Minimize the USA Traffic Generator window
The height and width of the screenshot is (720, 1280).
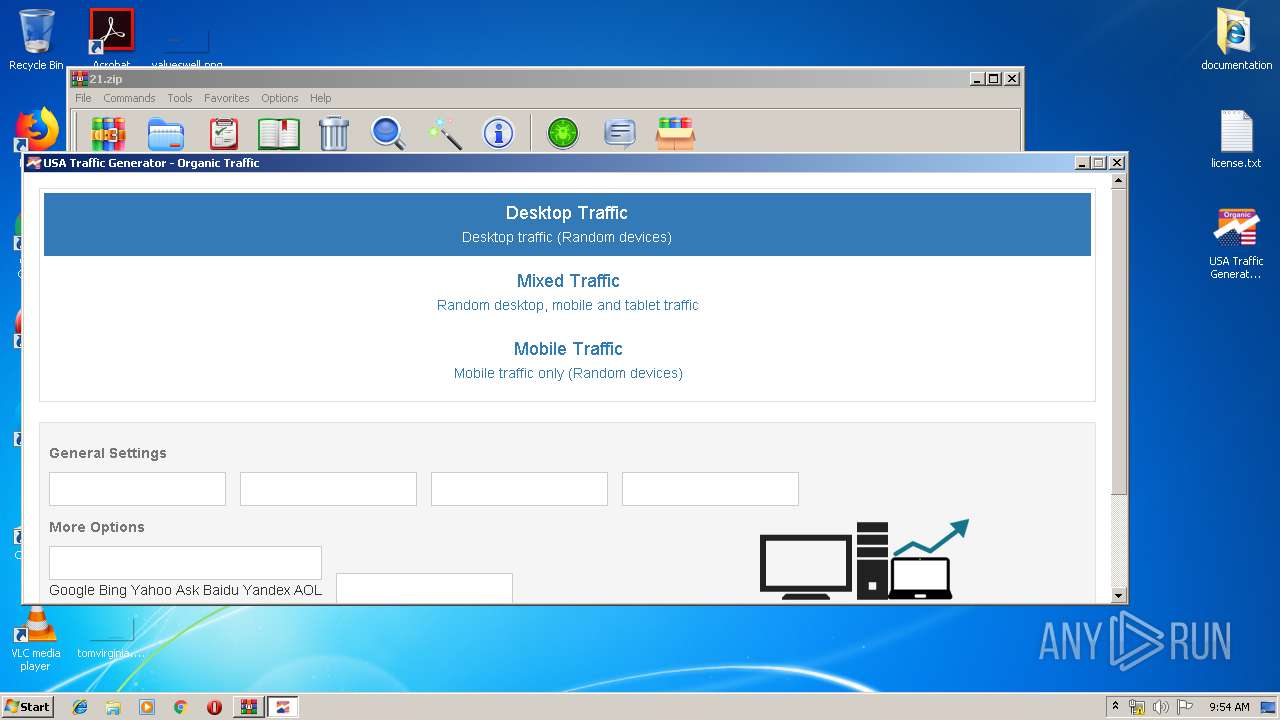(x=1082, y=163)
